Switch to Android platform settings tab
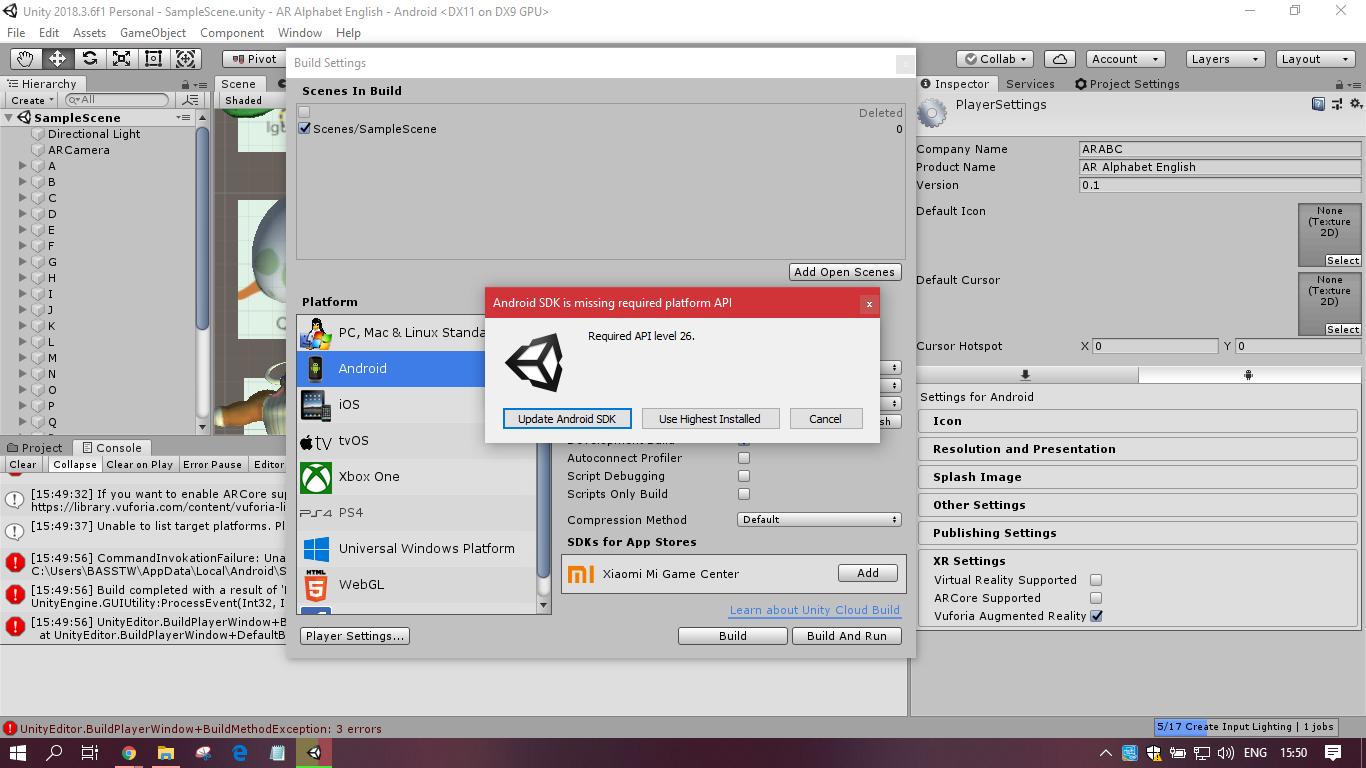This screenshot has height=768, width=1366. [x=1249, y=375]
